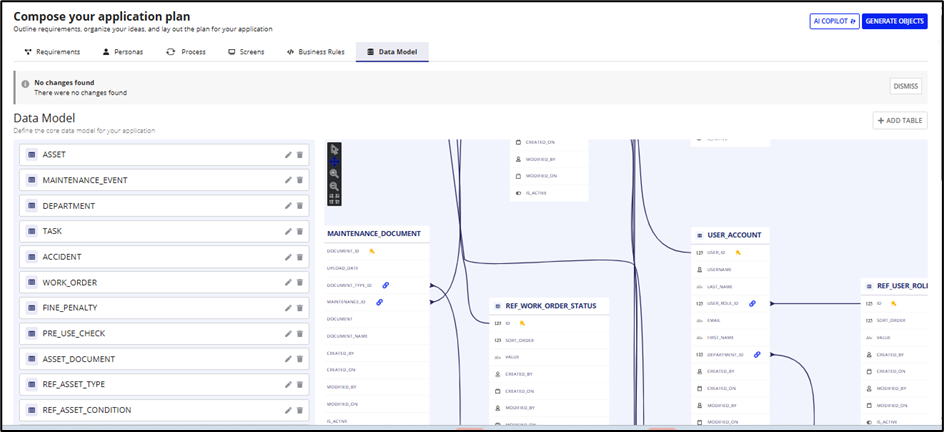Switch to the Personas tab
The width and height of the screenshot is (944, 432).
coord(123,52)
